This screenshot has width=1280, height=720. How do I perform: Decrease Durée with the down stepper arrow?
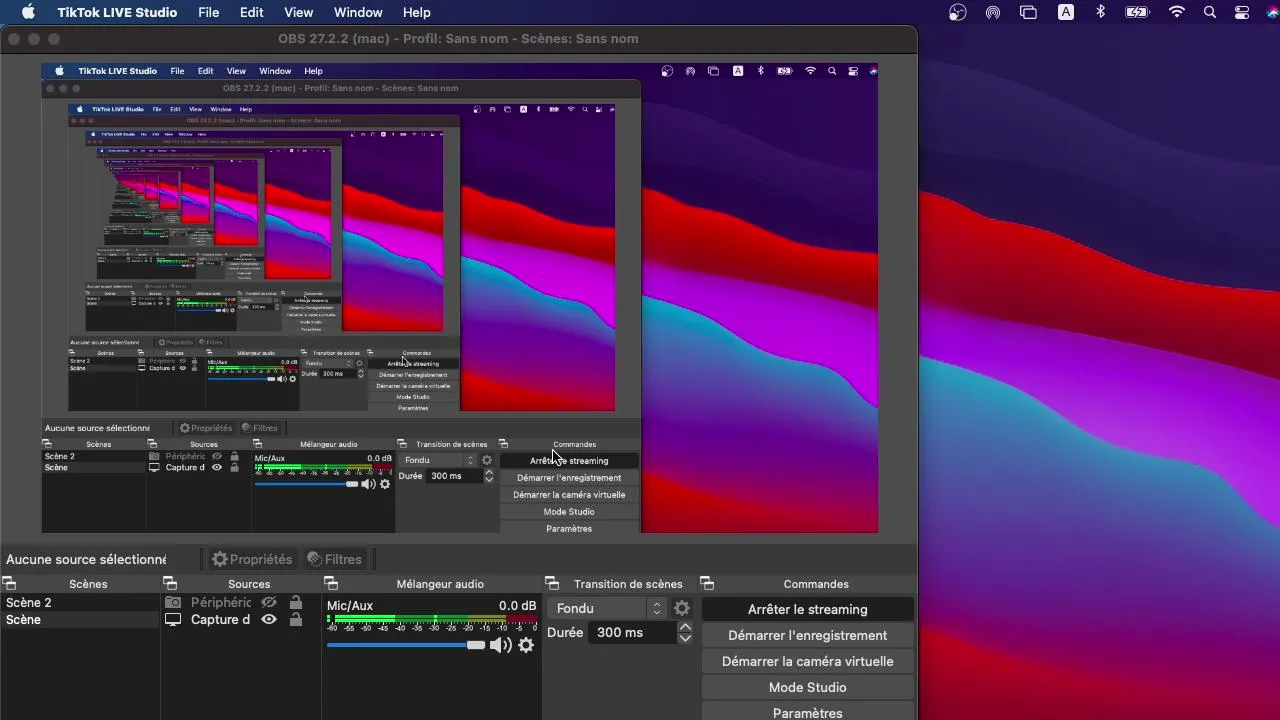[x=685, y=638]
